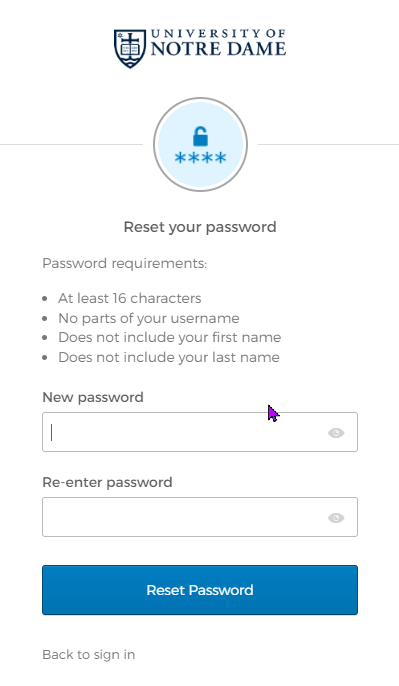Click the 'Re-enter password' field label

point(107,482)
